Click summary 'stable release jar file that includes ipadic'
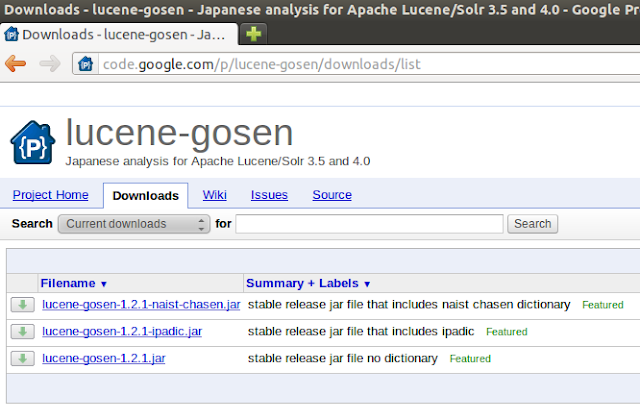This screenshot has width=640, height=420. coord(361,331)
